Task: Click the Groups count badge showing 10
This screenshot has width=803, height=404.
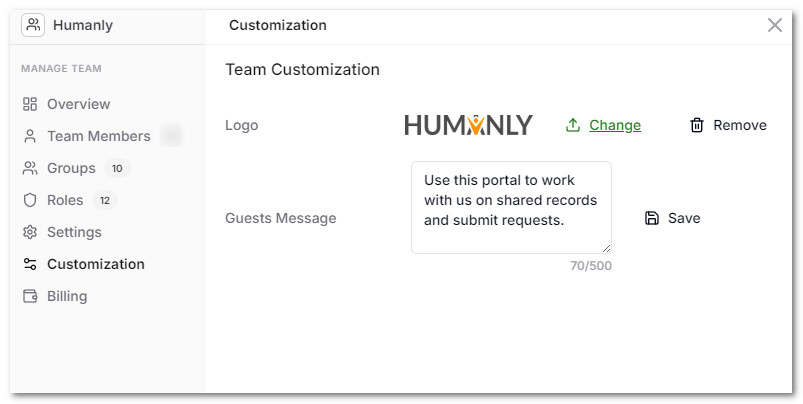Action: click(117, 168)
